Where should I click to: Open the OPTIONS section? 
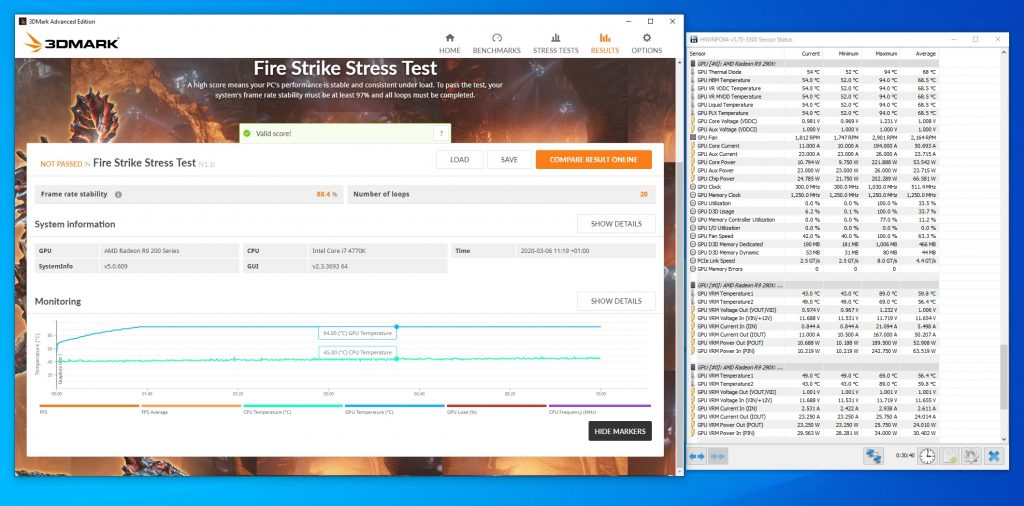coord(647,44)
